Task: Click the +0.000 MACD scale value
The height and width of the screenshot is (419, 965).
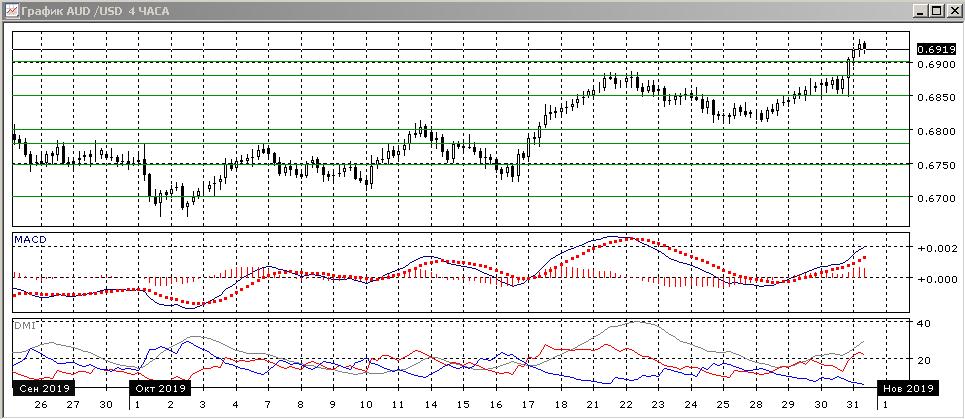Action: 936,279
